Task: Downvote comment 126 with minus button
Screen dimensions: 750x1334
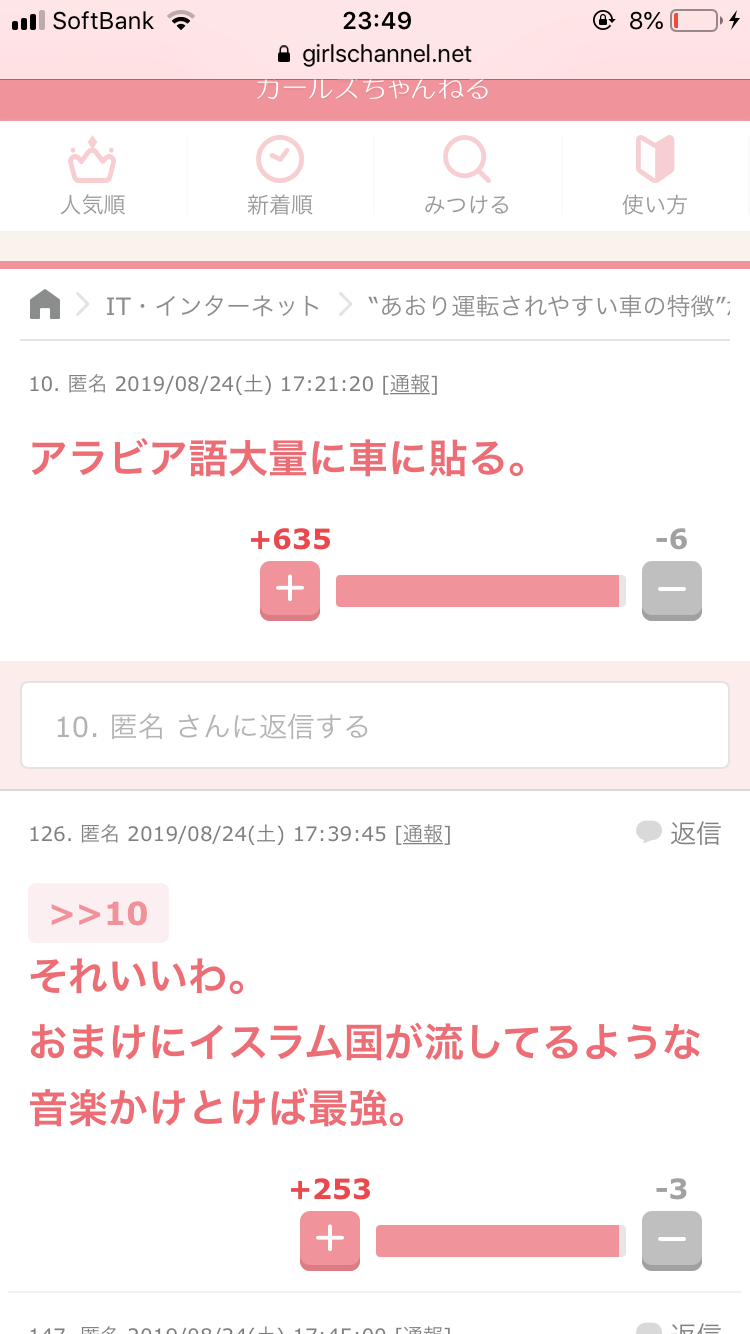Action: pyautogui.click(x=672, y=1240)
